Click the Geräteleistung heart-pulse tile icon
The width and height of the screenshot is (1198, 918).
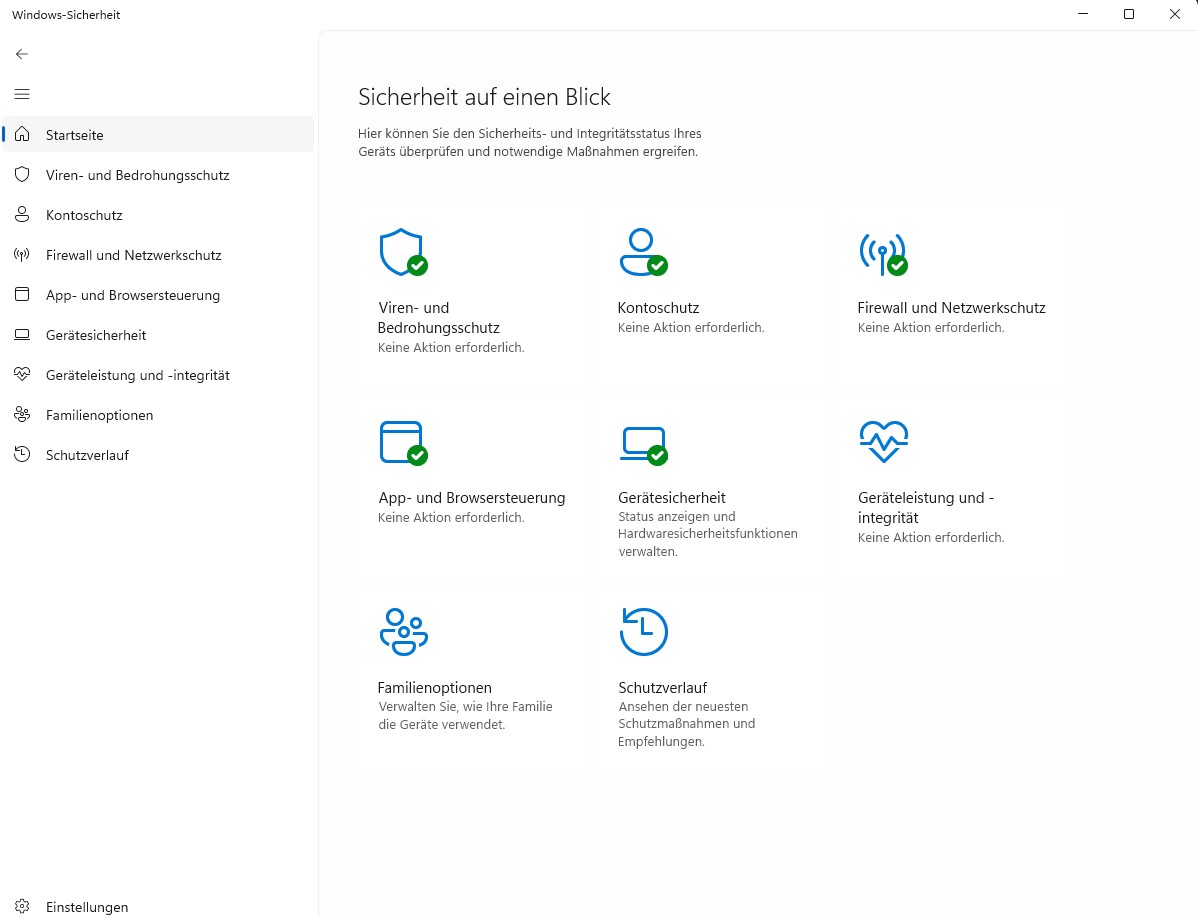[883, 441]
